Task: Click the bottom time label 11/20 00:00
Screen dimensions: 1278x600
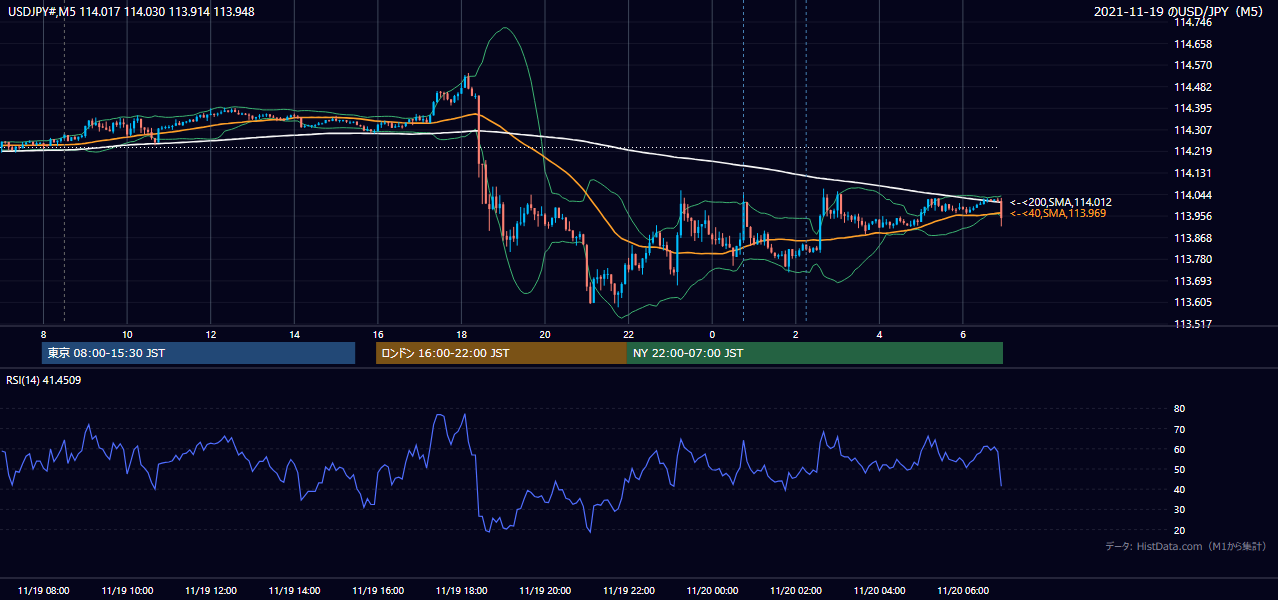Action: (x=712, y=591)
